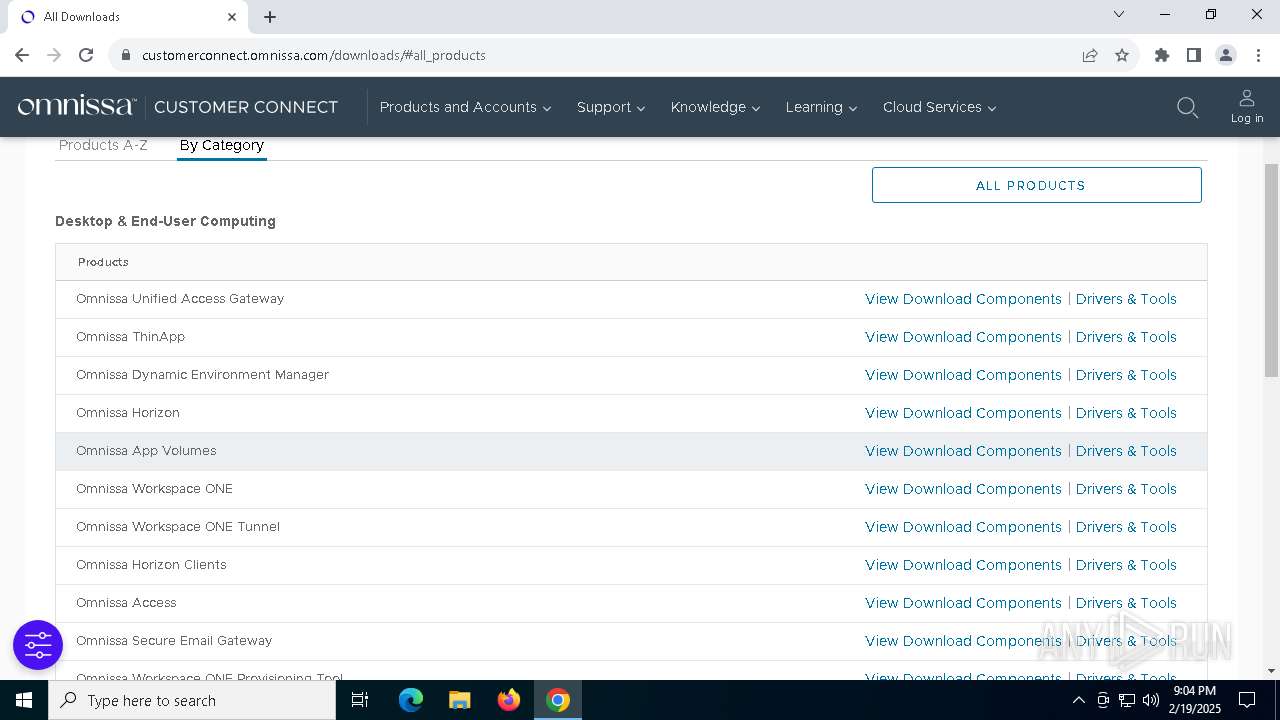1280x720 pixels.
Task: Open the Log in user icon
Action: 1247,106
